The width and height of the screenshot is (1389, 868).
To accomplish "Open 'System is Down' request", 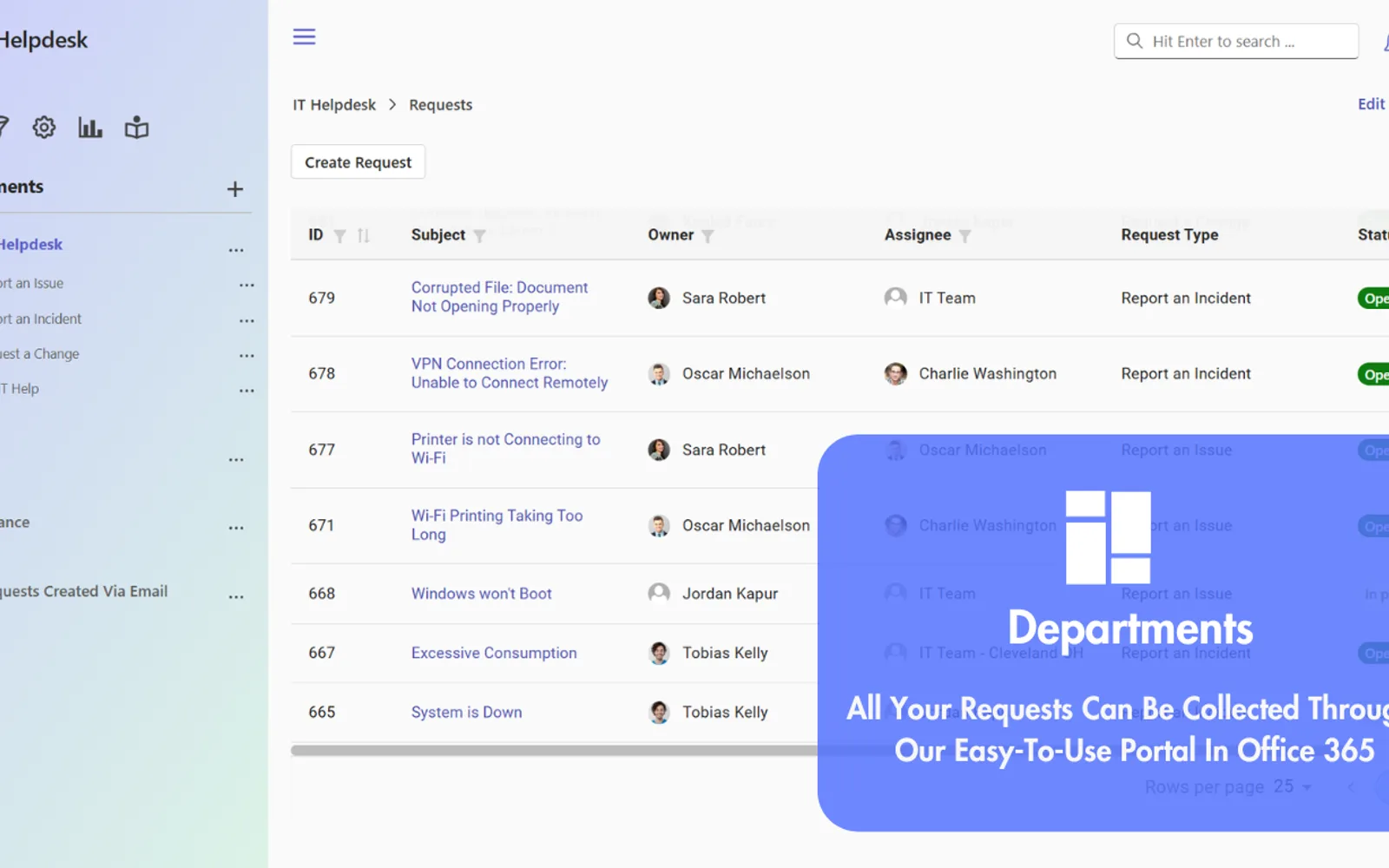I will (x=466, y=712).
